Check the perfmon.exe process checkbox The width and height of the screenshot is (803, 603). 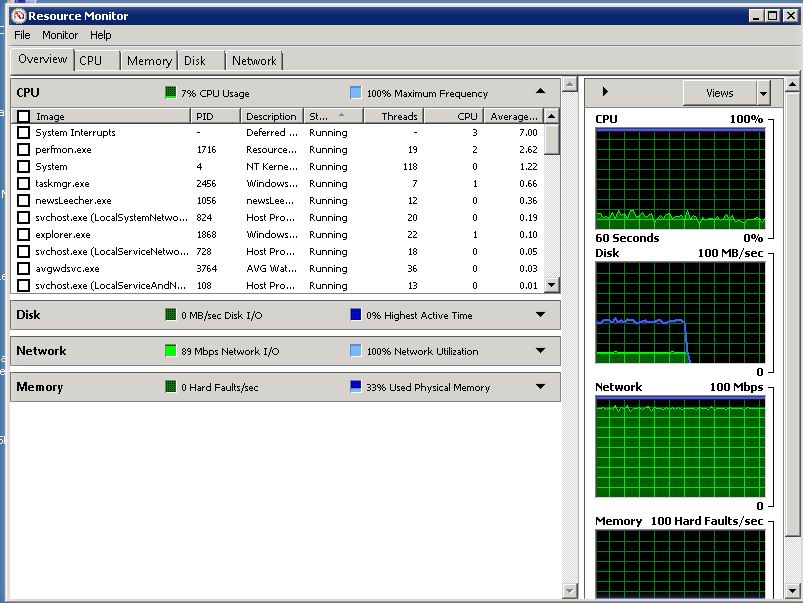[24, 150]
